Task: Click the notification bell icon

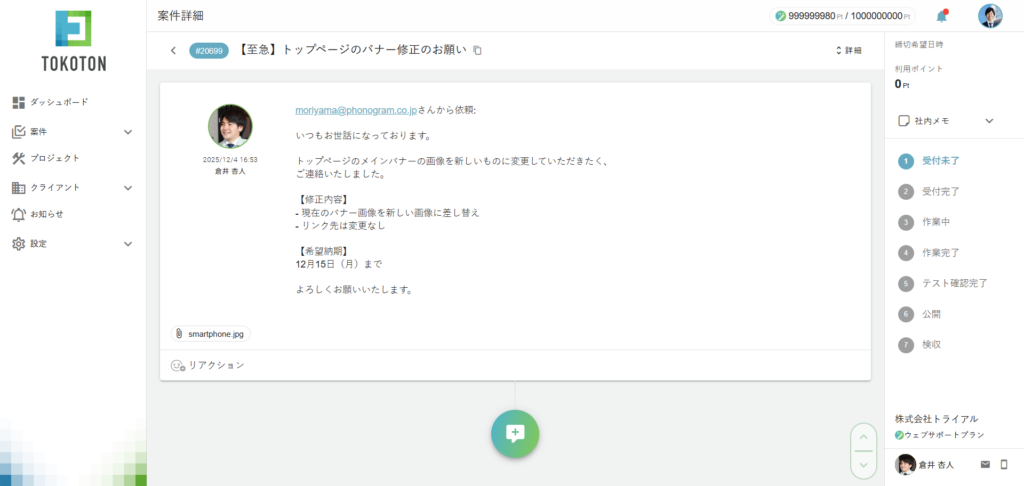Action: pyautogui.click(x=941, y=16)
